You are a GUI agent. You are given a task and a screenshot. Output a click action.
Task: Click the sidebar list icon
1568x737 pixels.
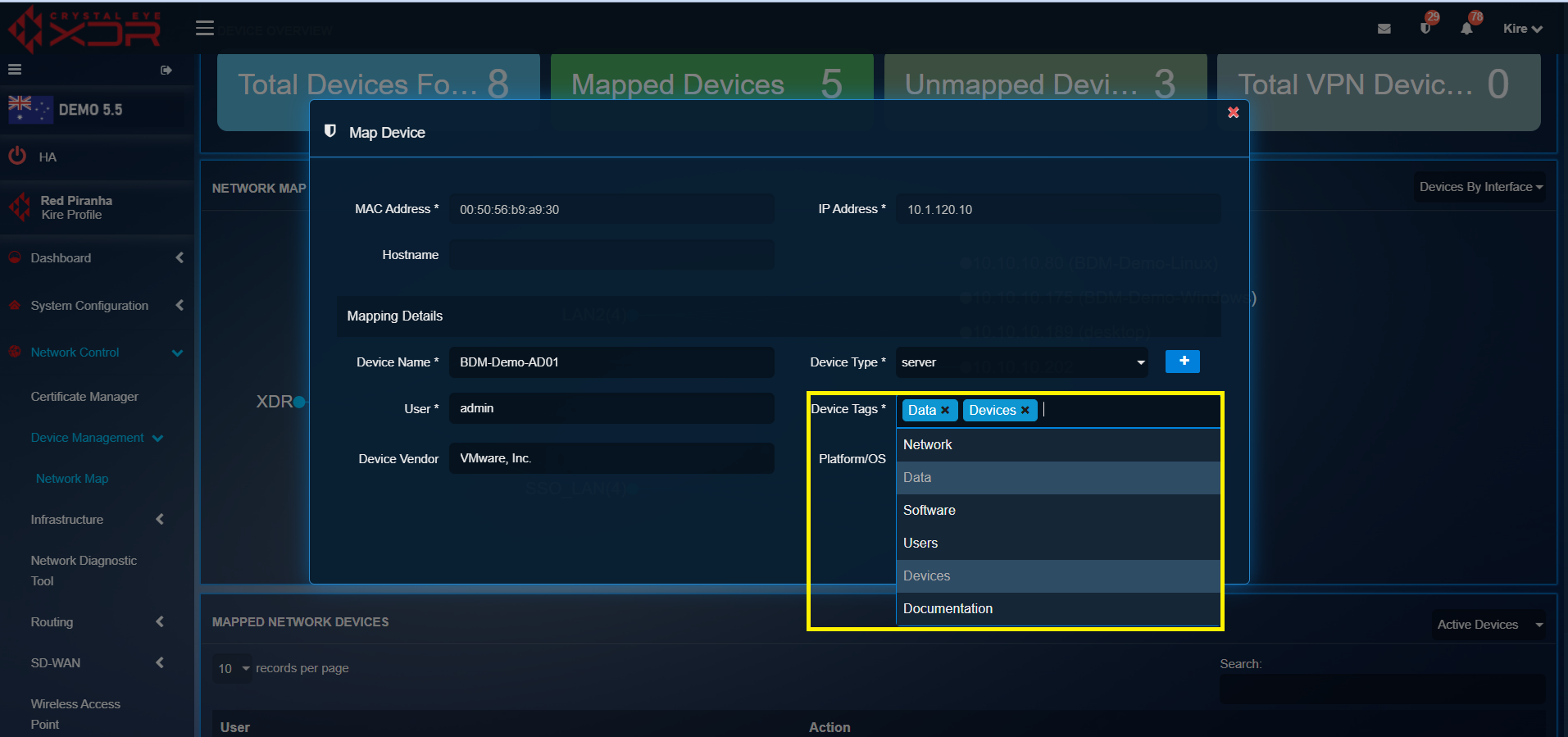15,70
